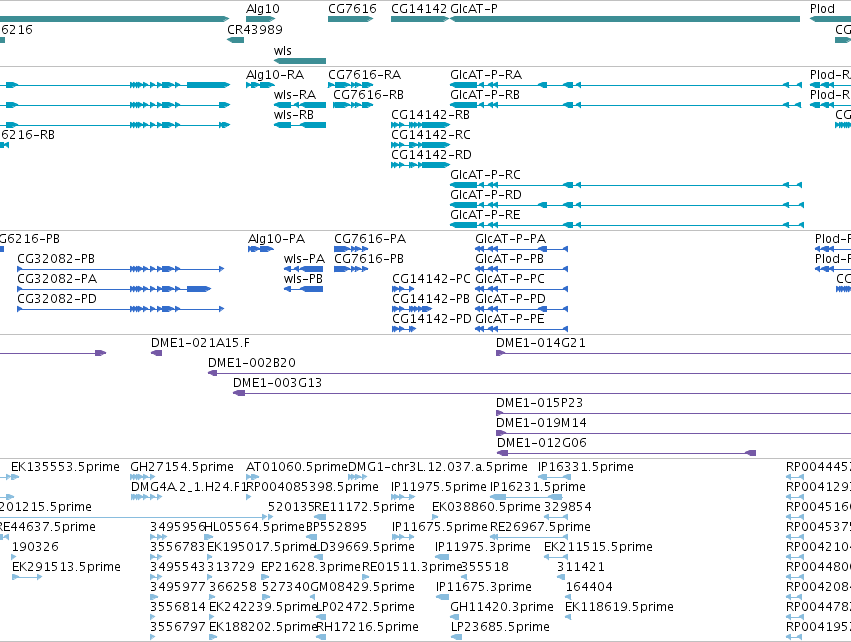Click the CG7616-RB transcript label
This screenshot has height=642, width=851.
pyautogui.click(x=369, y=94)
